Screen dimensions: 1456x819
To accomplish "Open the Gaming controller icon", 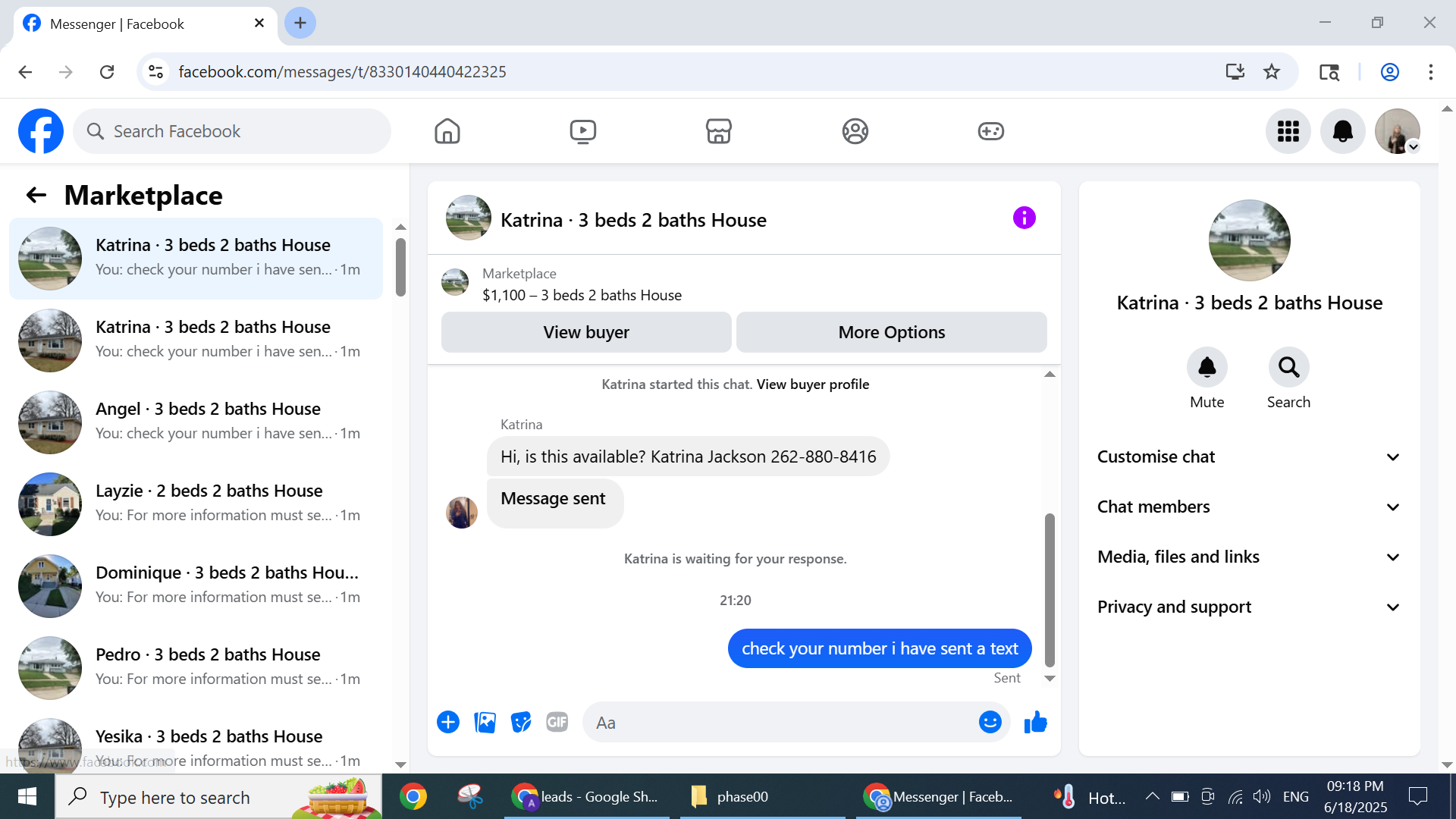I will 990,131.
